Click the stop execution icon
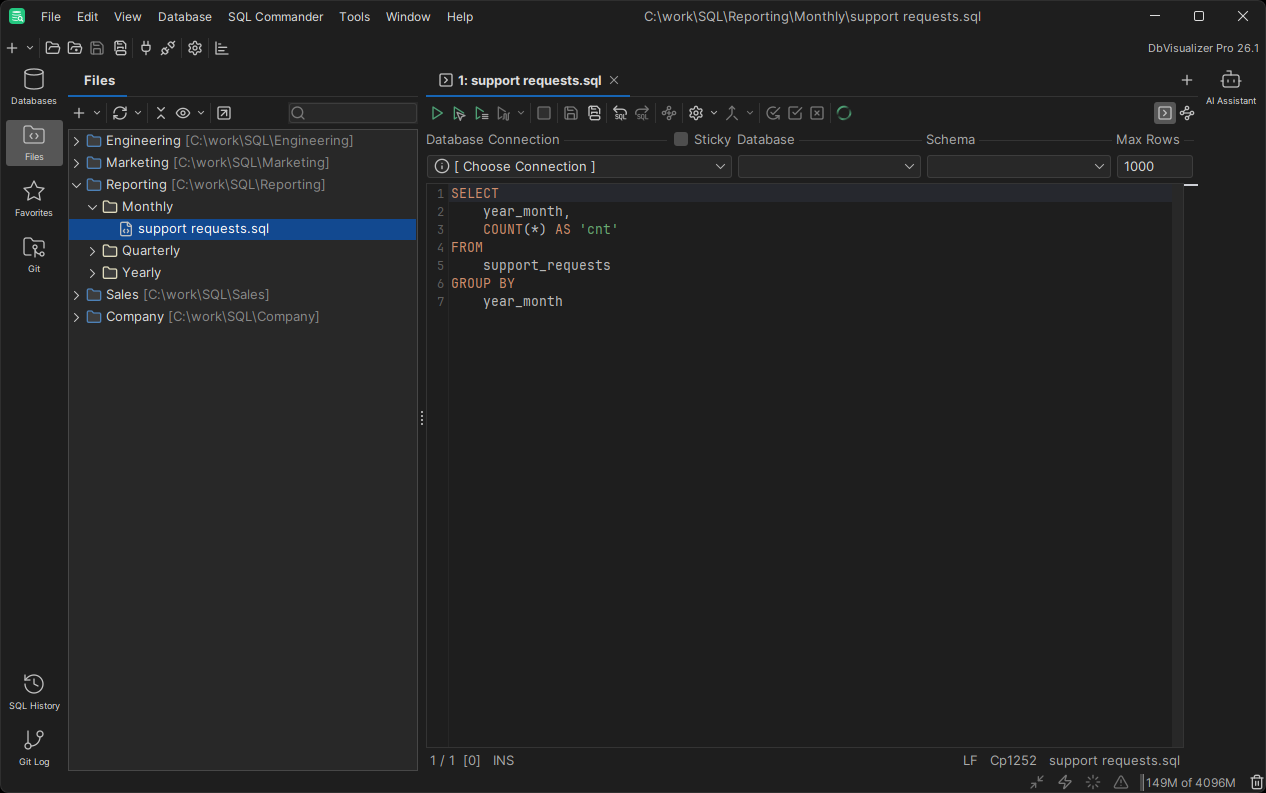The image size is (1266, 793). point(544,113)
